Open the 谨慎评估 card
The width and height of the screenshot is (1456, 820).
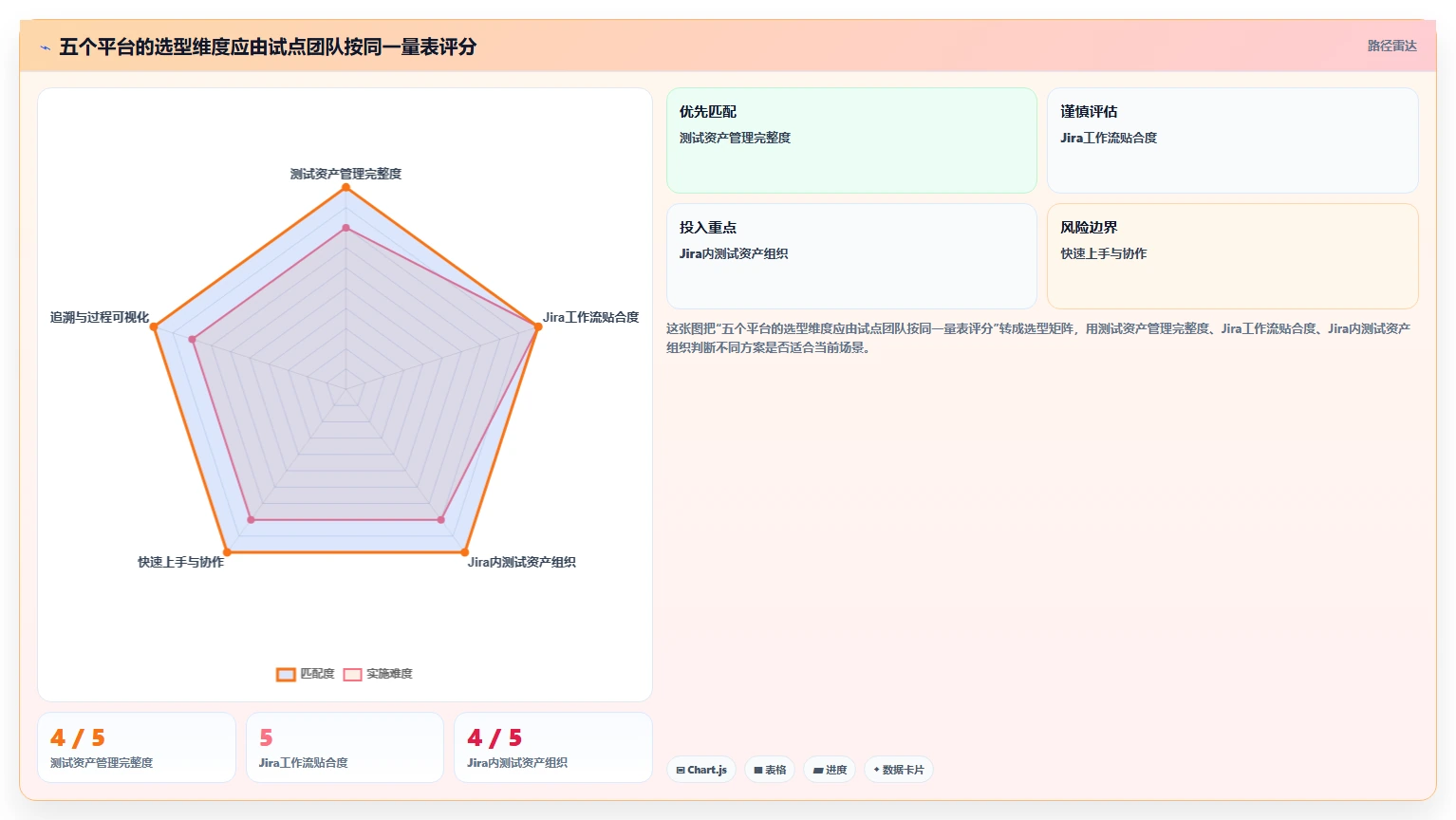coord(1232,140)
